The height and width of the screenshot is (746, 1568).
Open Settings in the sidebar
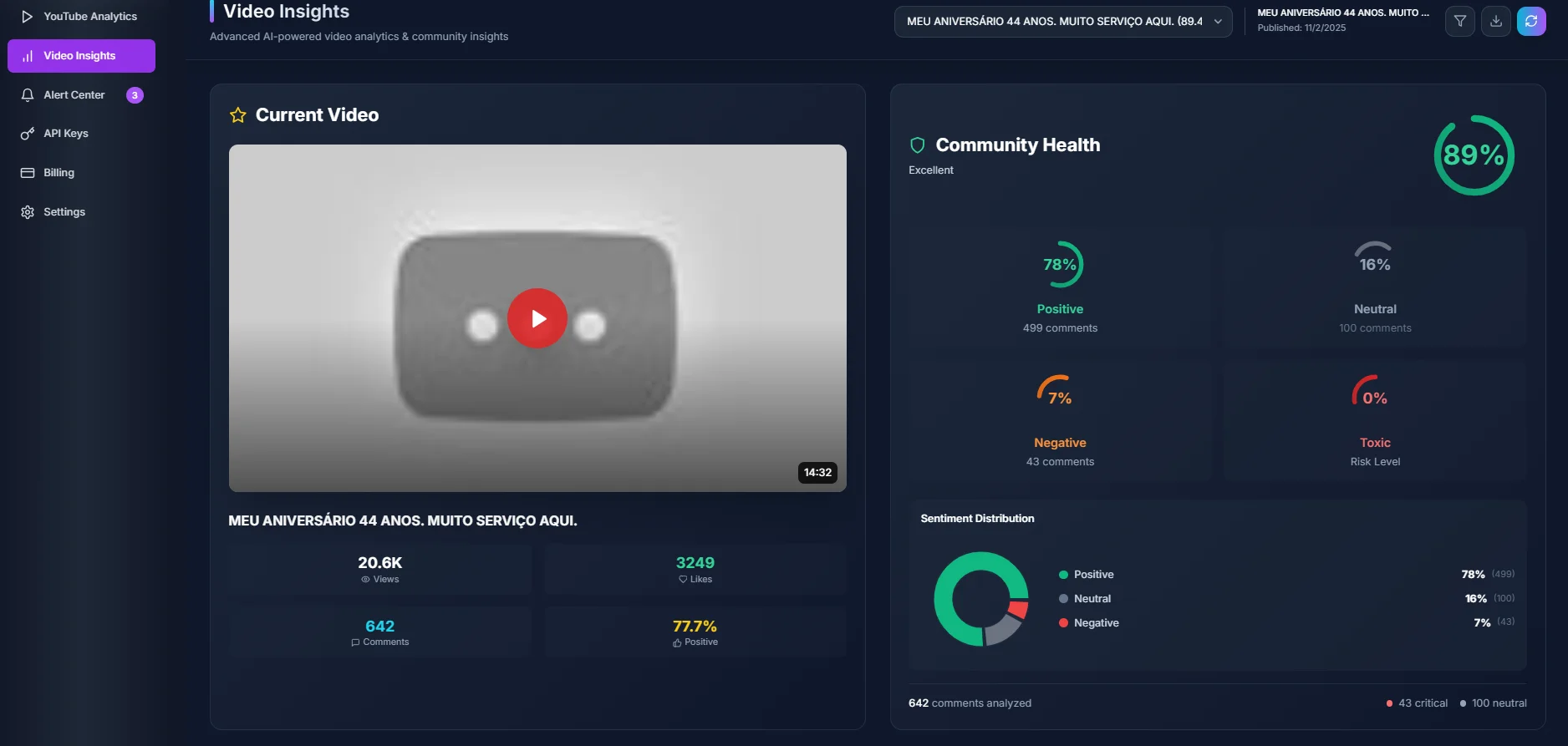point(81,212)
